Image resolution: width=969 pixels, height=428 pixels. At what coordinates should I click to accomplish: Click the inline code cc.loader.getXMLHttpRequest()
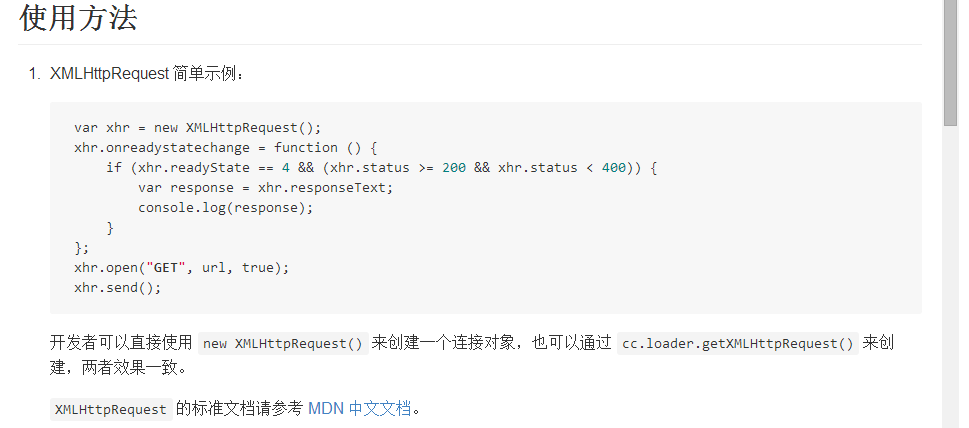738,343
